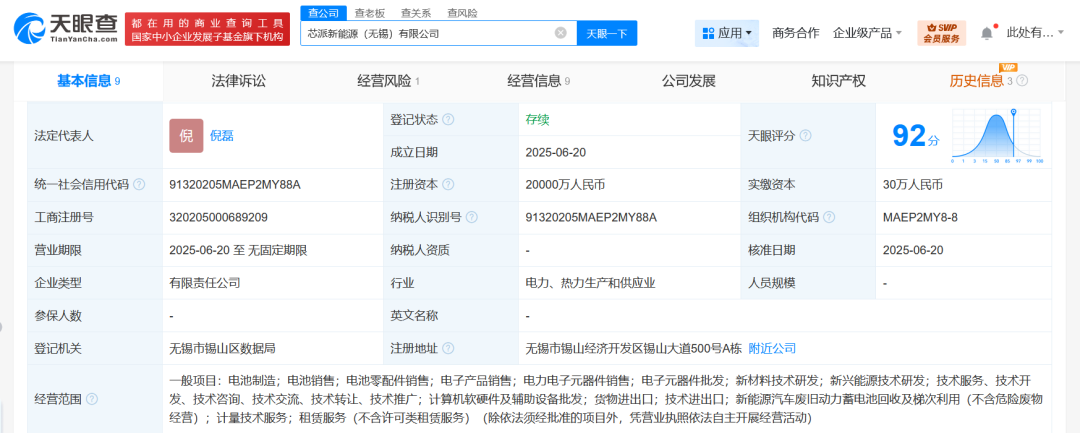Click help icon beside 历史信息 tab
Viewport: 1080px width, 433px height.
[x=1022, y=81]
